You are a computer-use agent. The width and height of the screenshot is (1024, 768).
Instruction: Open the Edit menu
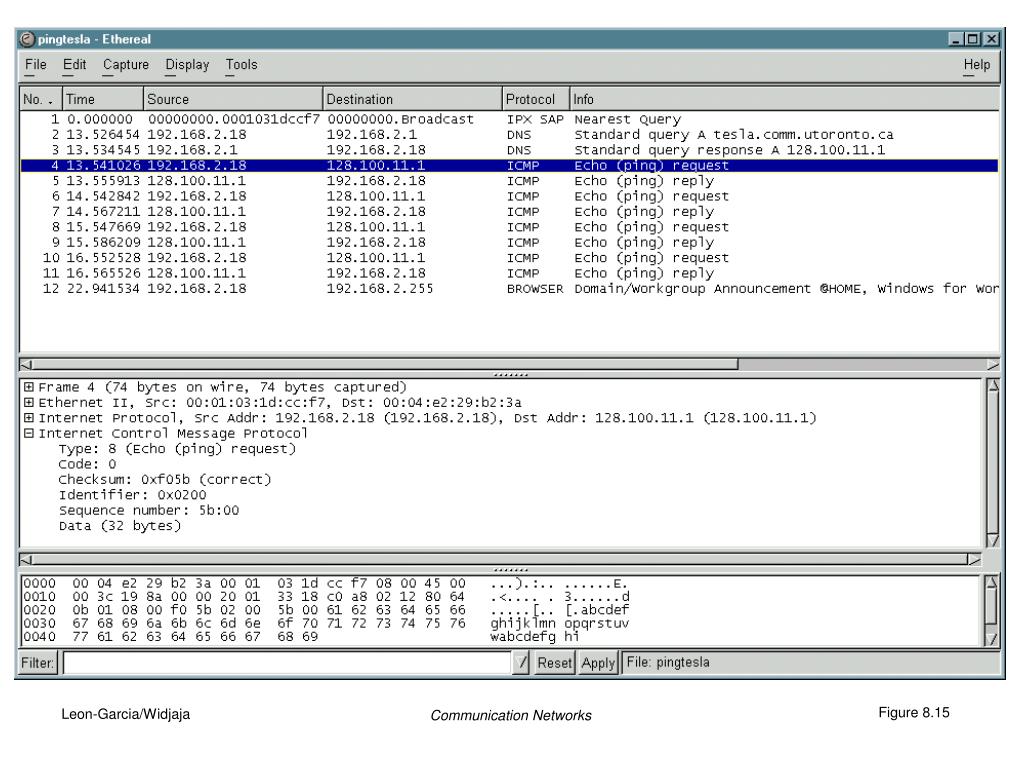[x=74, y=65]
